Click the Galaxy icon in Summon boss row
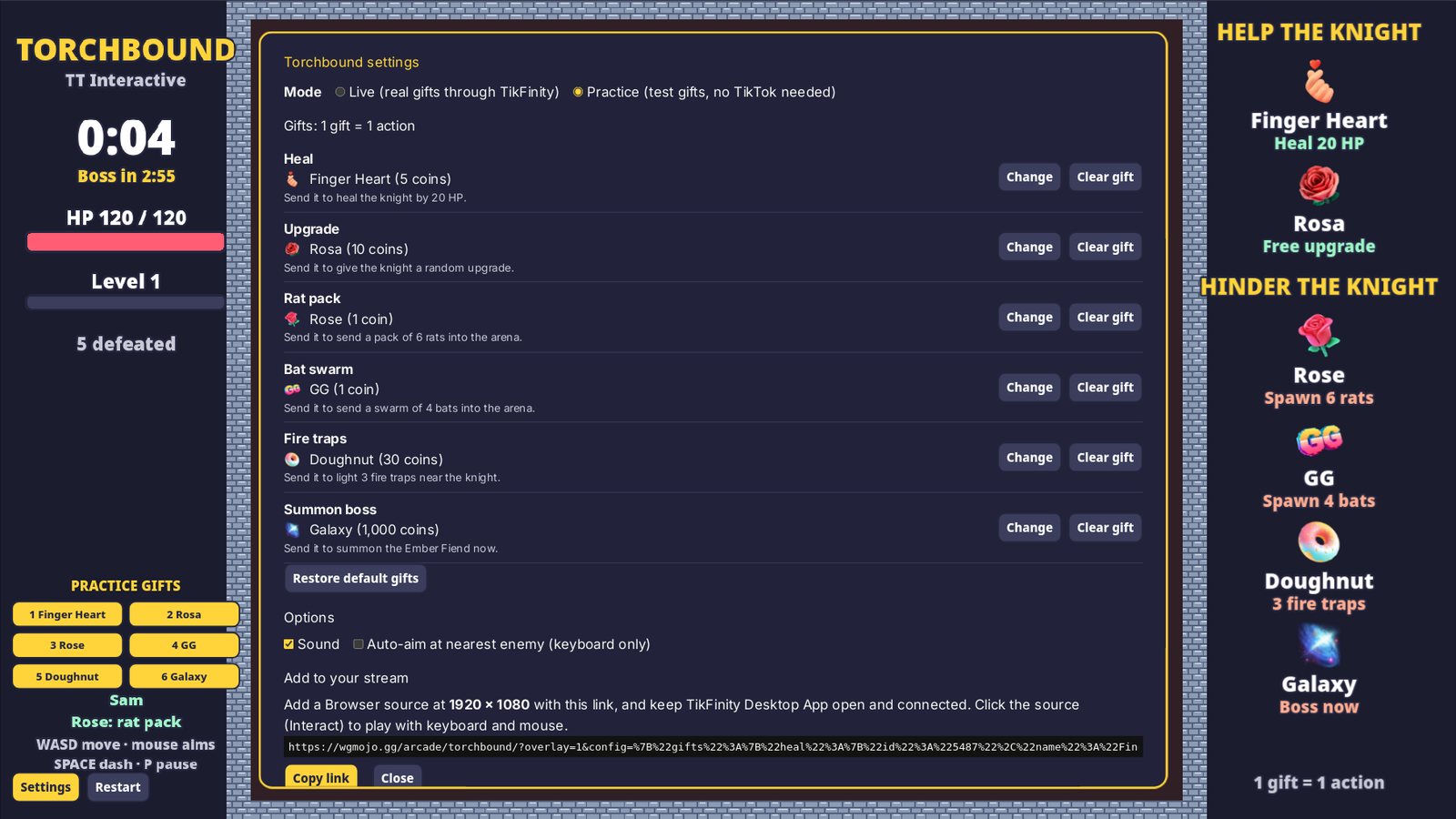This screenshot has width=1456, height=819. click(292, 530)
